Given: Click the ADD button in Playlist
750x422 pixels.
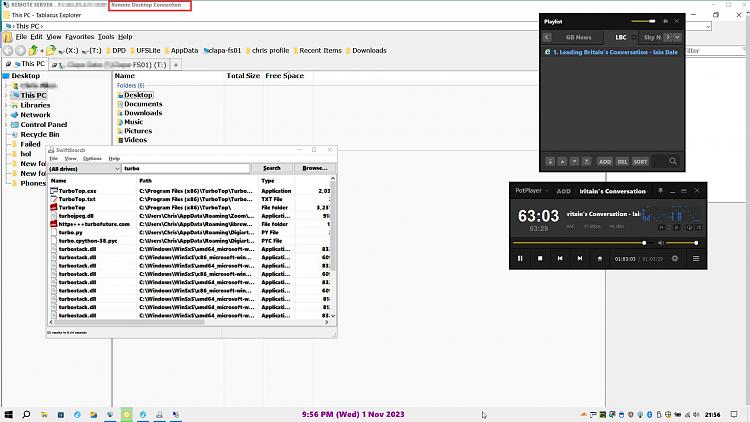Looking at the screenshot, I should (x=605, y=162).
